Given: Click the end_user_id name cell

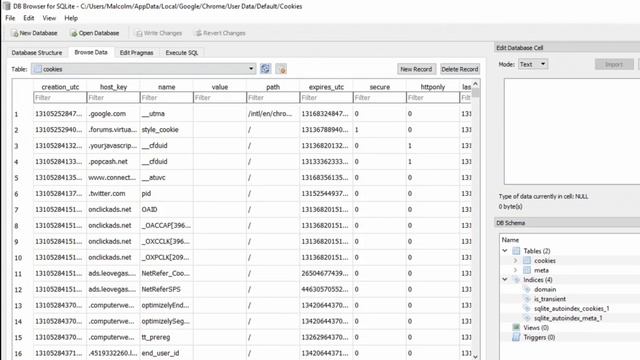Looking at the screenshot, I should tap(167, 353).
